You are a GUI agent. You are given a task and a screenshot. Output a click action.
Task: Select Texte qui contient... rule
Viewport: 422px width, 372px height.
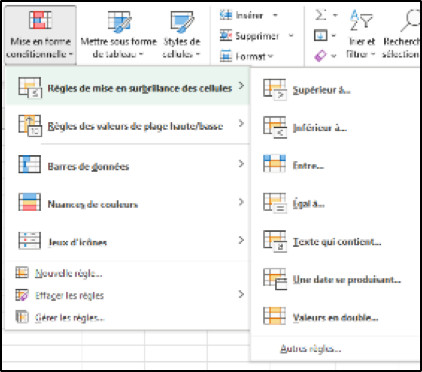tap(336, 241)
